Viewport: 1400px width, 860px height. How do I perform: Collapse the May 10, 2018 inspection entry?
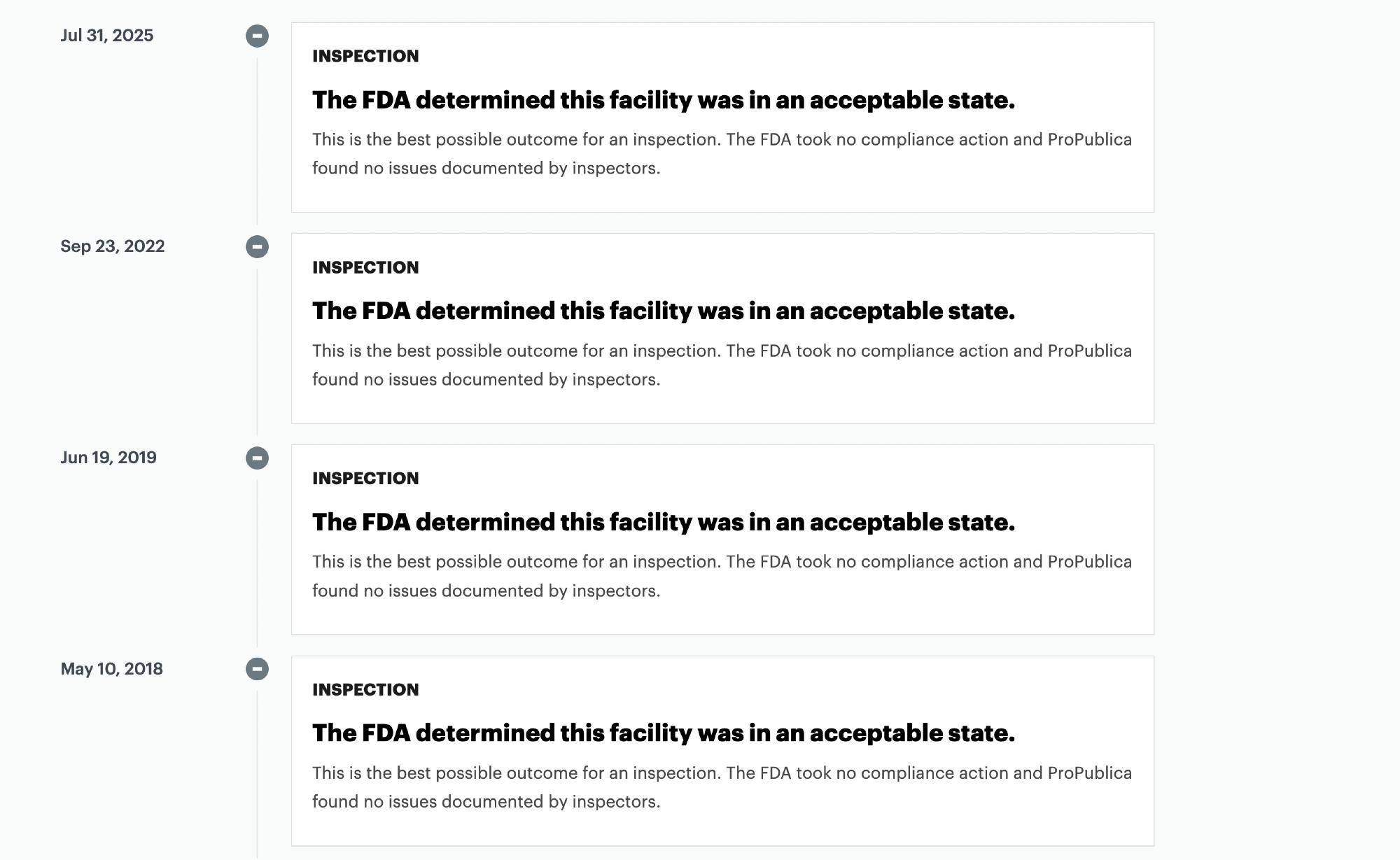click(257, 669)
